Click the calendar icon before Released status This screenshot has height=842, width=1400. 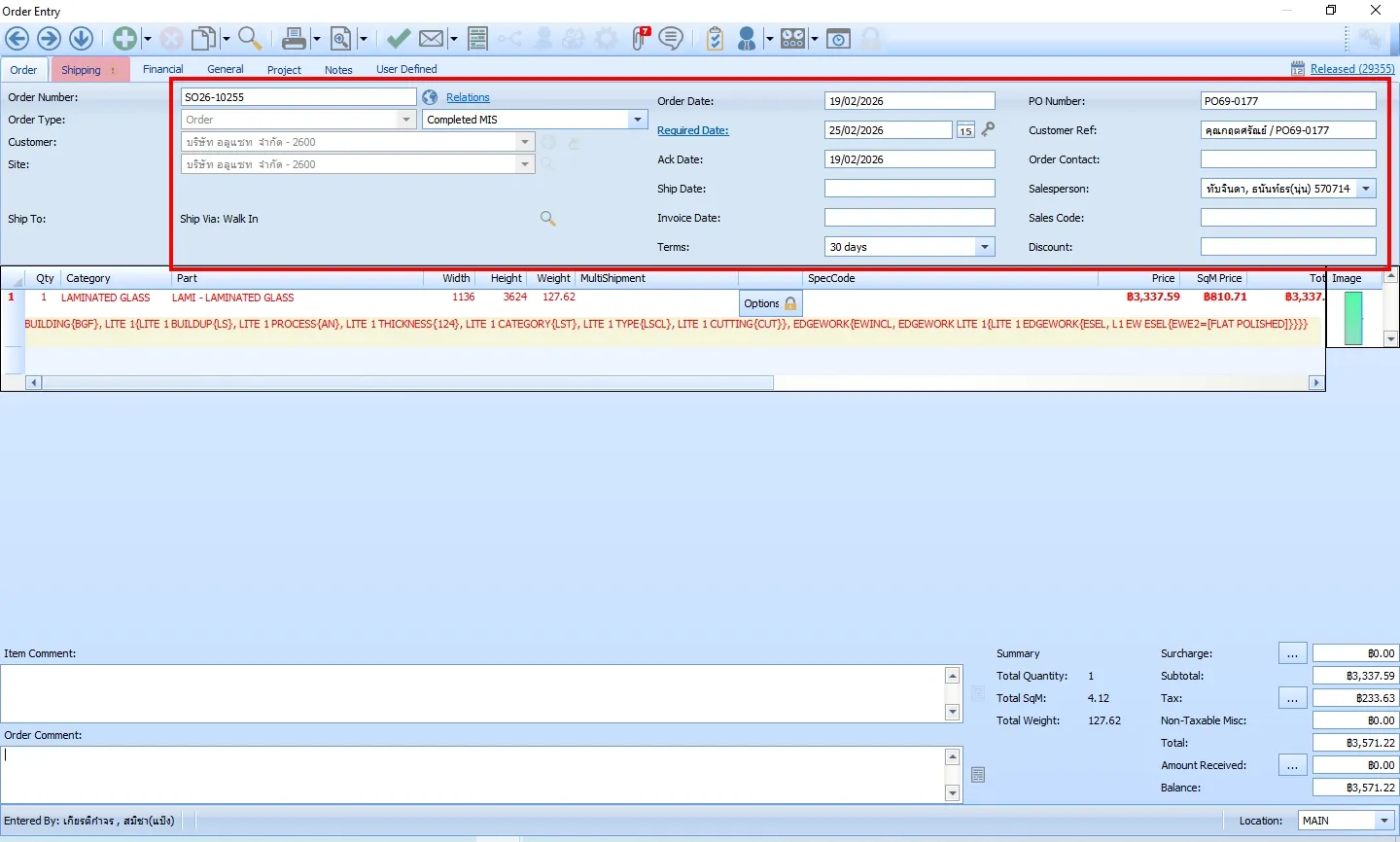tap(1298, 69)
